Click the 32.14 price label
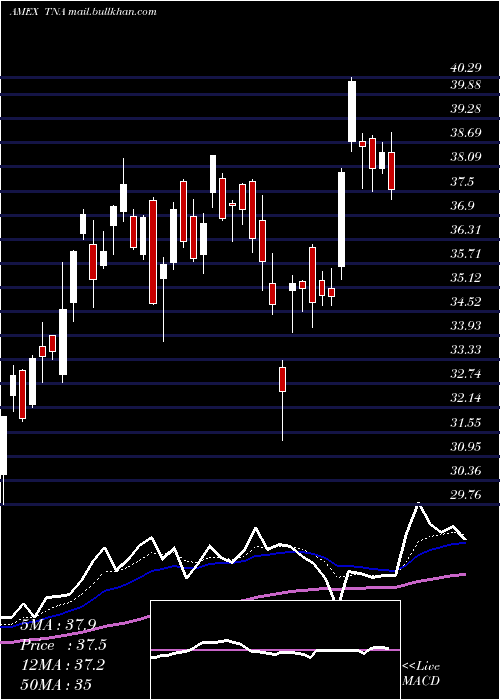500x700 pixels. tap(466, 397)
